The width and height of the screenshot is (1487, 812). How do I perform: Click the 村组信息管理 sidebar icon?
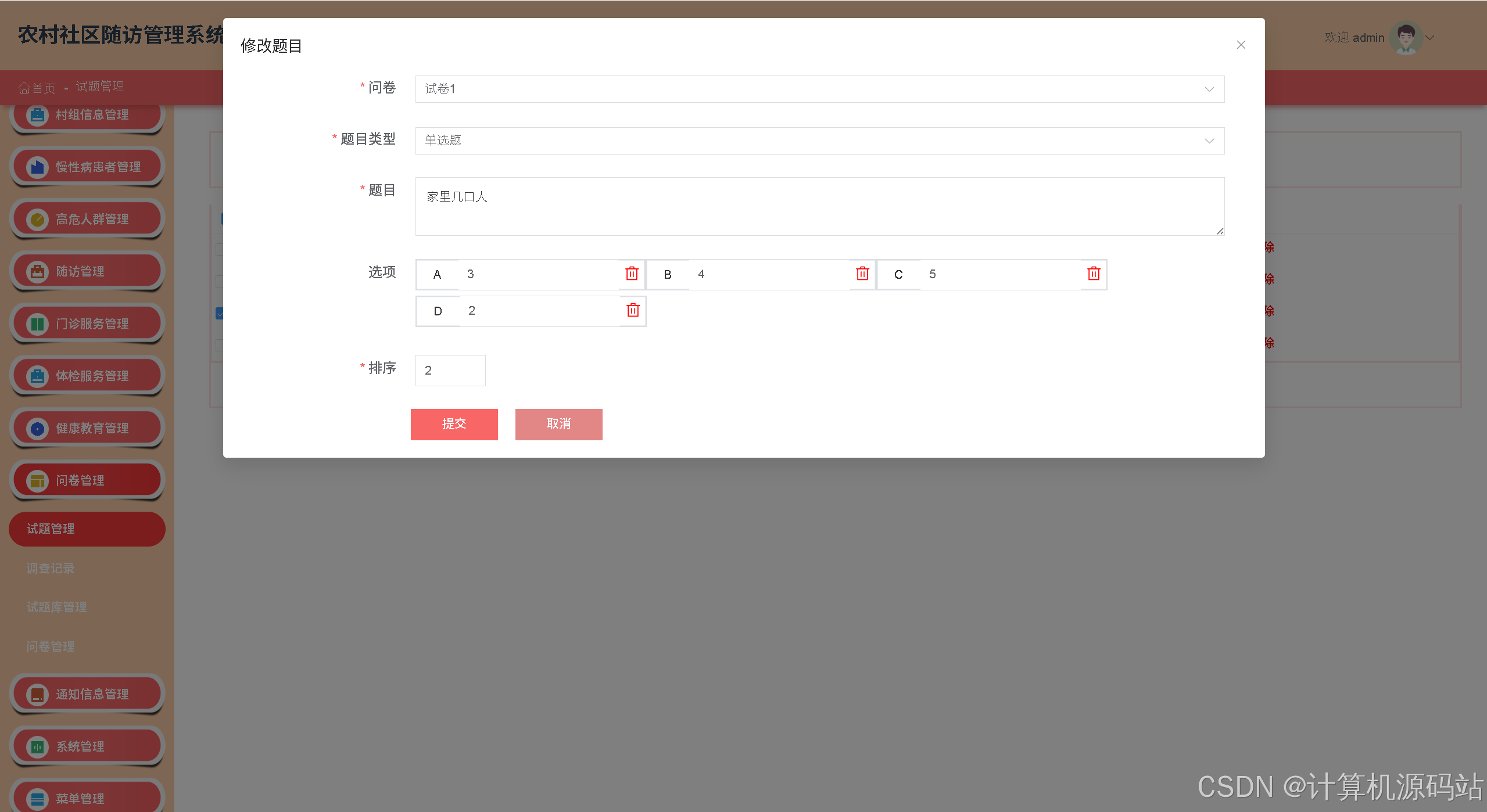[x=37, y=115]
